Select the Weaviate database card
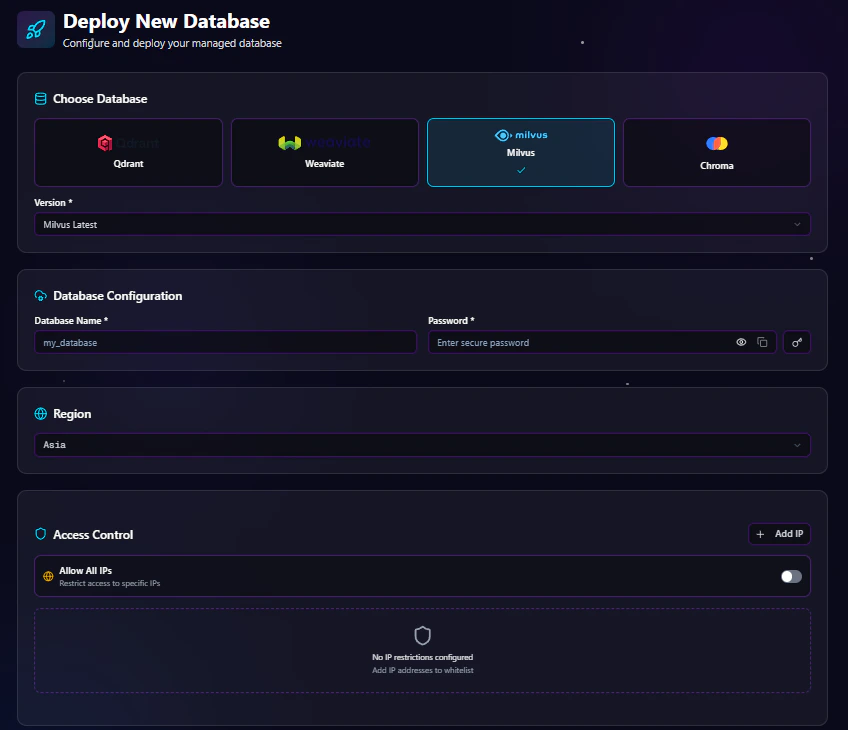848x730 pixels. pos(324,152)
